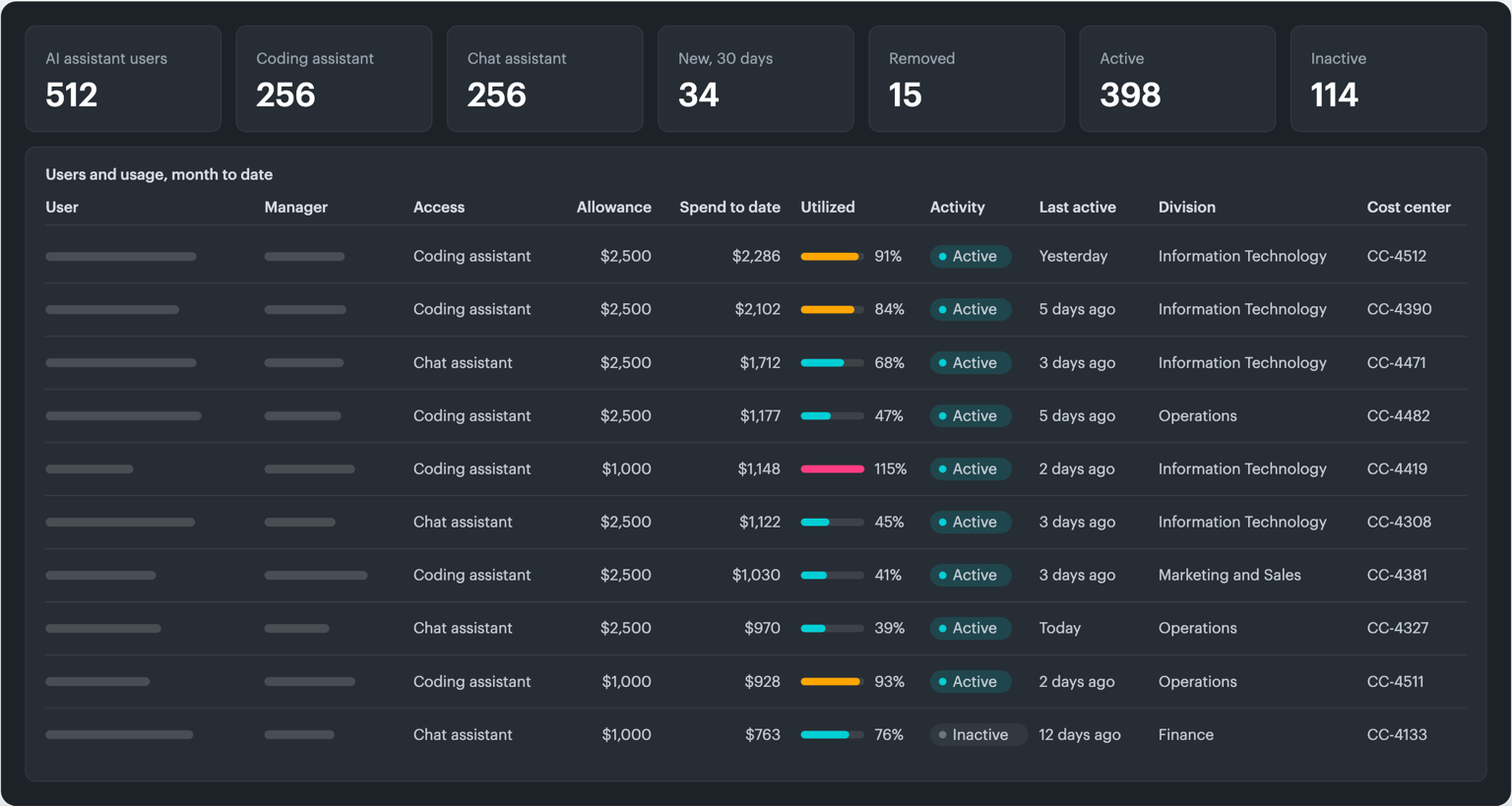The width and height of the screenshot is (1512, 806).
Task: Open the New, 30 days card
Action: tap(755, 79)
